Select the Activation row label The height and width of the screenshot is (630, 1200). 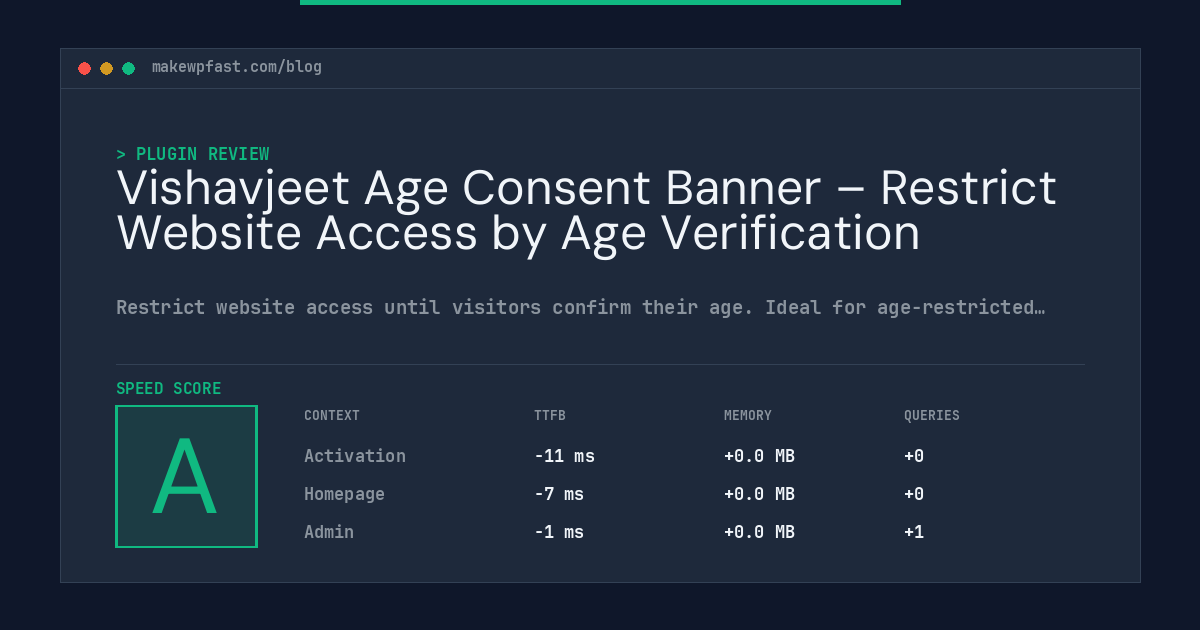tap(355, 456)
